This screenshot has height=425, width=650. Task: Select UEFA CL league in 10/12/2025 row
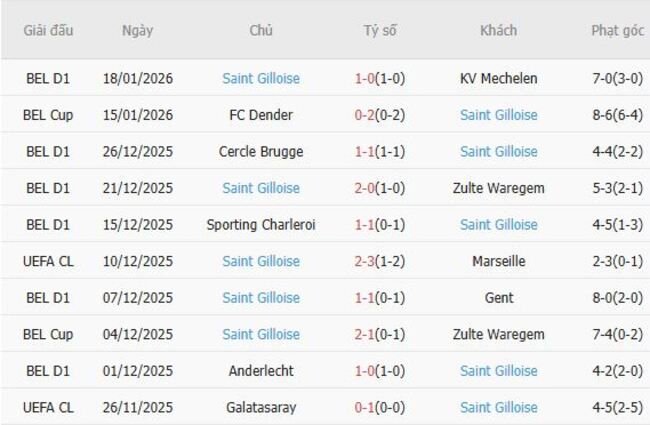(x=49, y=261)
